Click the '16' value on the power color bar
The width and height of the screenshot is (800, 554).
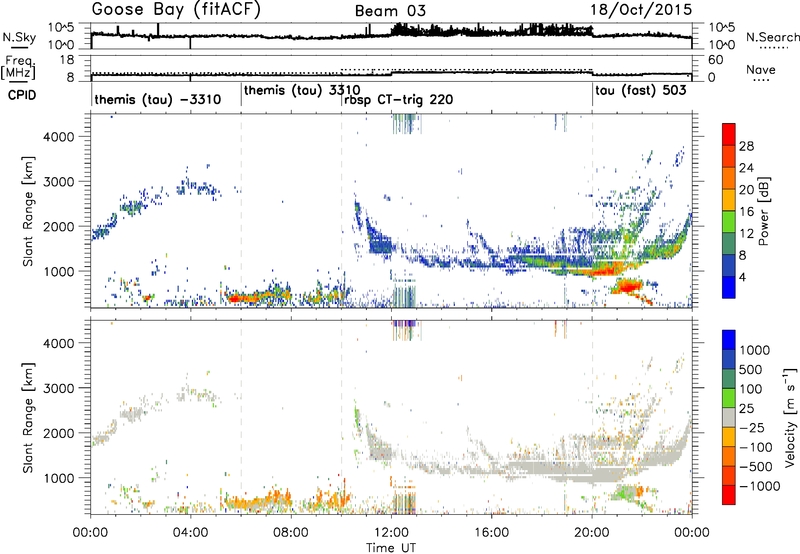[x=746, y=212]
